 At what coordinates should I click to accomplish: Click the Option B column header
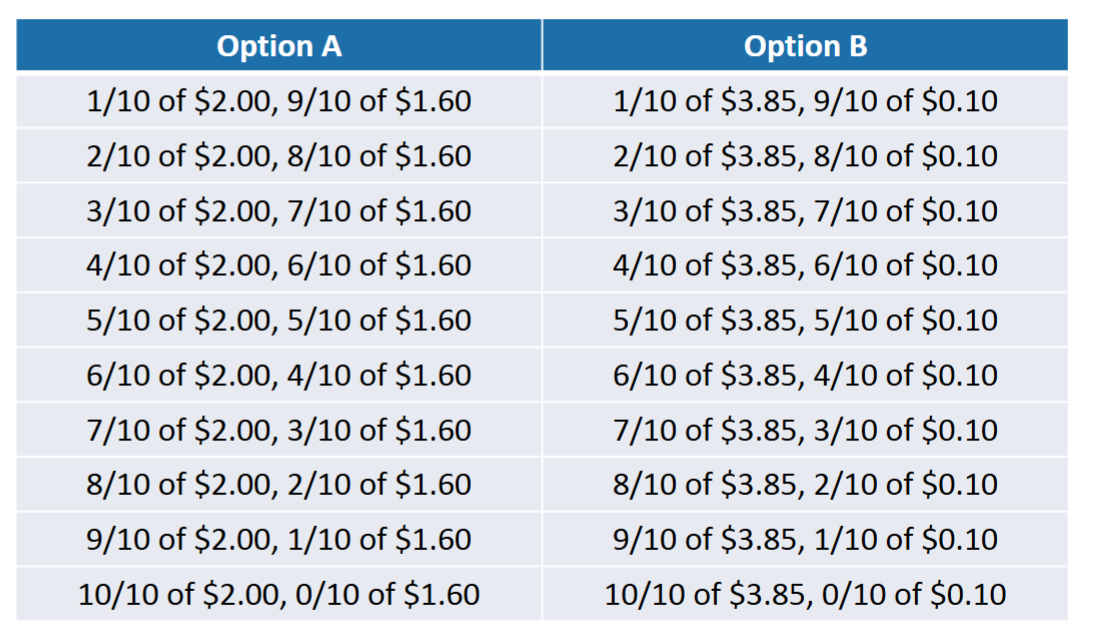[x=805, y=46]
